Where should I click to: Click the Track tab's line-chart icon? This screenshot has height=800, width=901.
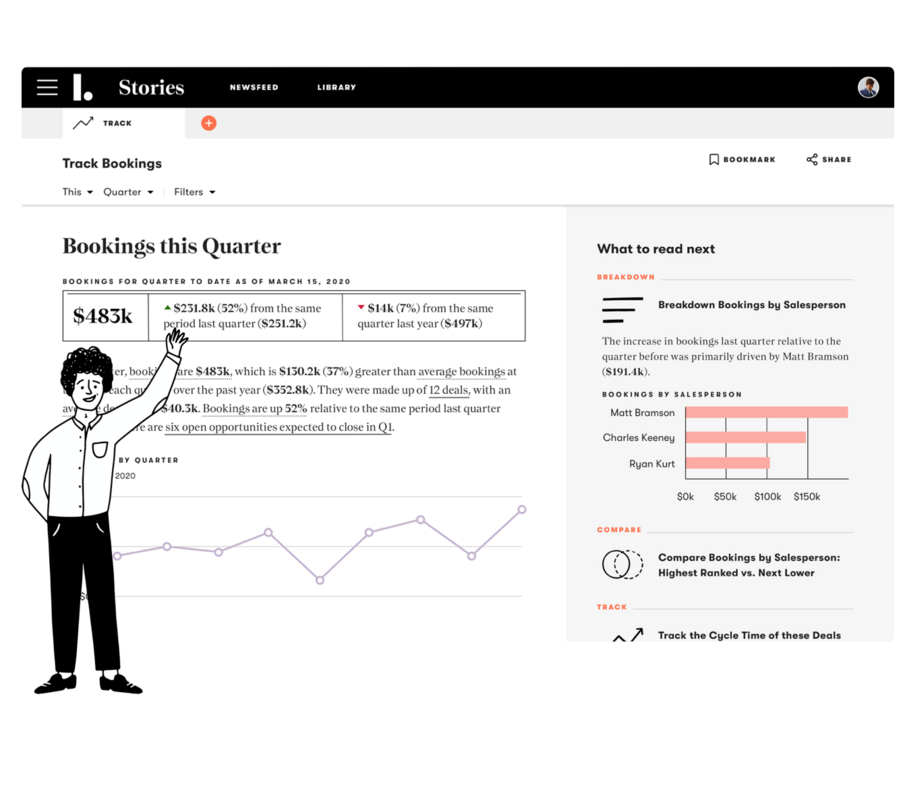[82, 122]
